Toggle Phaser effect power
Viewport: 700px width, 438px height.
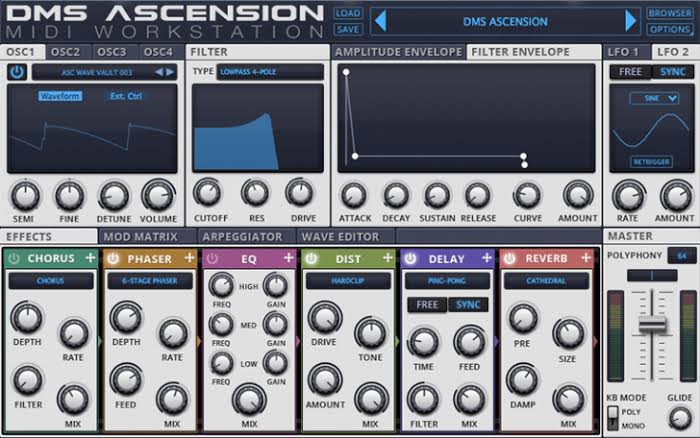point(113,259)
